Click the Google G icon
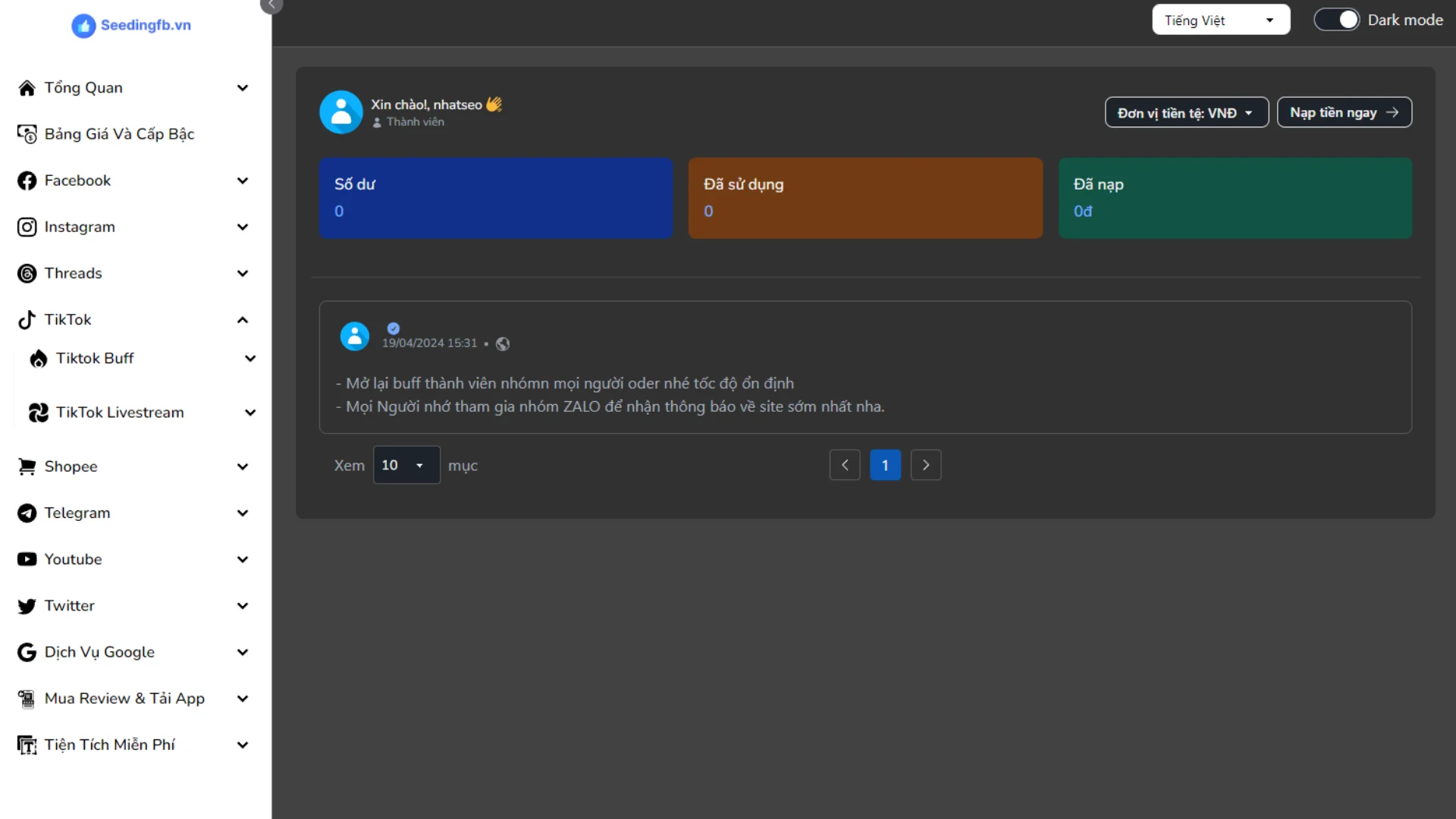This screenshot has width=1456, height=819. 27,652
